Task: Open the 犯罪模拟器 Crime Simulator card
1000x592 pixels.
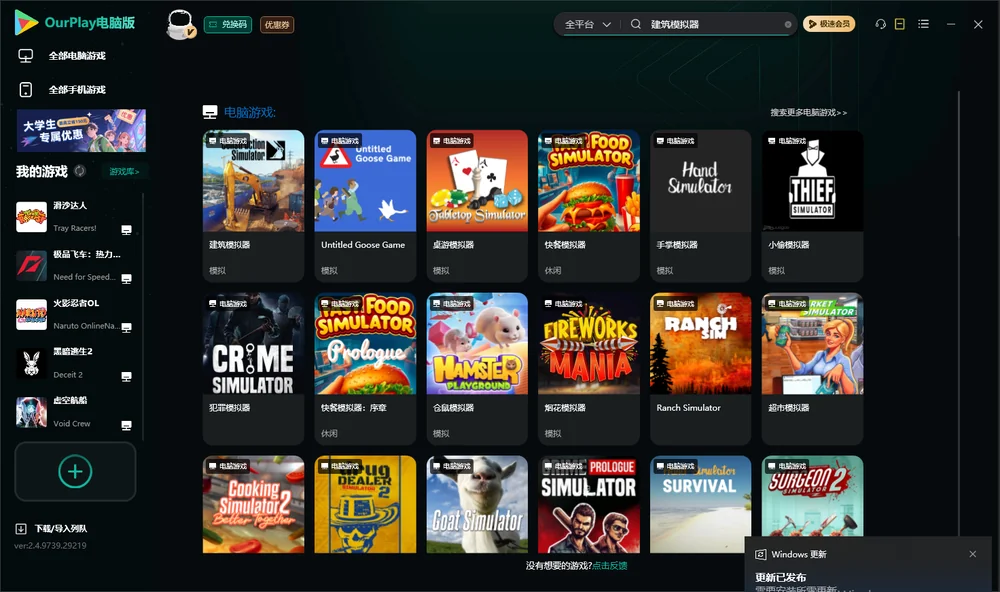Action: click(x=253, y=368)
